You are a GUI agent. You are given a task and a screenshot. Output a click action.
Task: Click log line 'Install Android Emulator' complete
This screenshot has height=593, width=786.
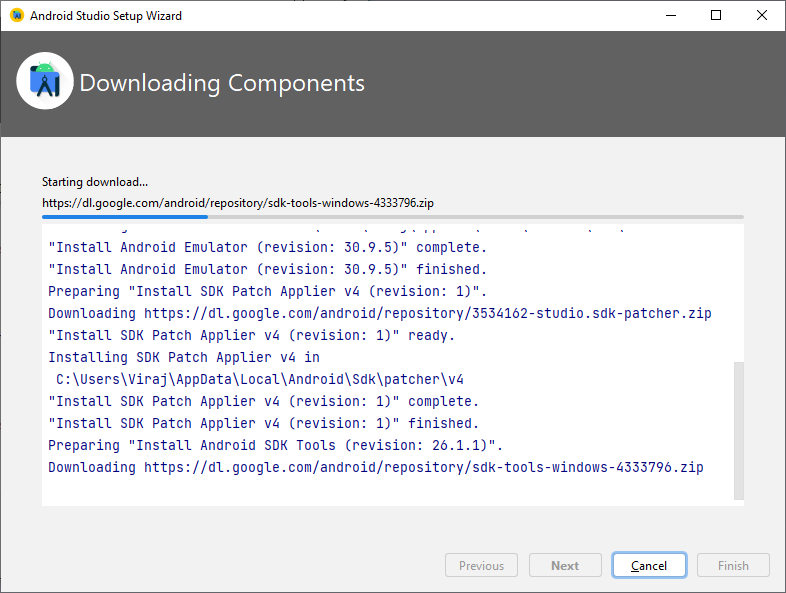pyautogui.click(x=267, y=247)
